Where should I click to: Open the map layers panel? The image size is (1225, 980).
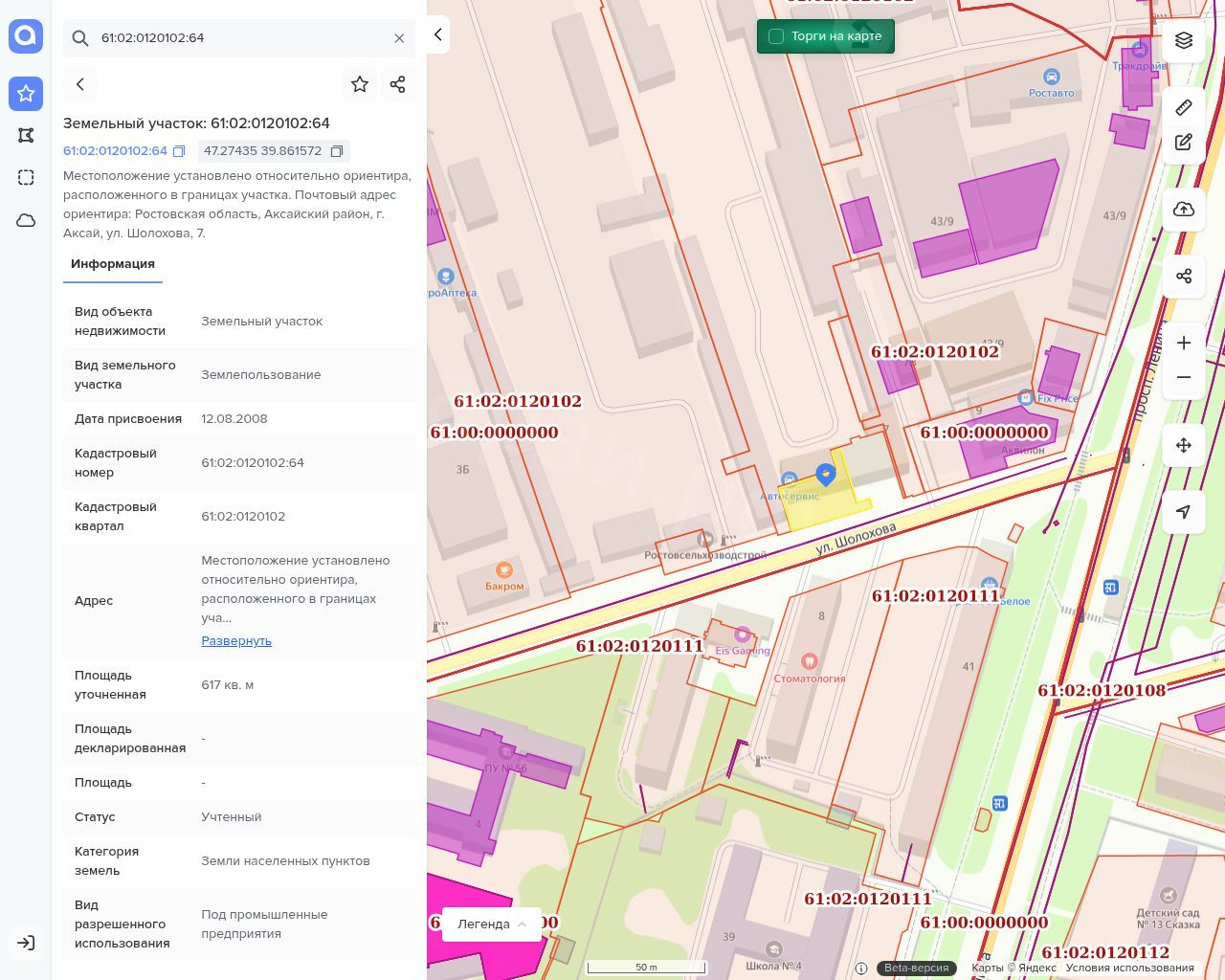(x=1184, y=40)
